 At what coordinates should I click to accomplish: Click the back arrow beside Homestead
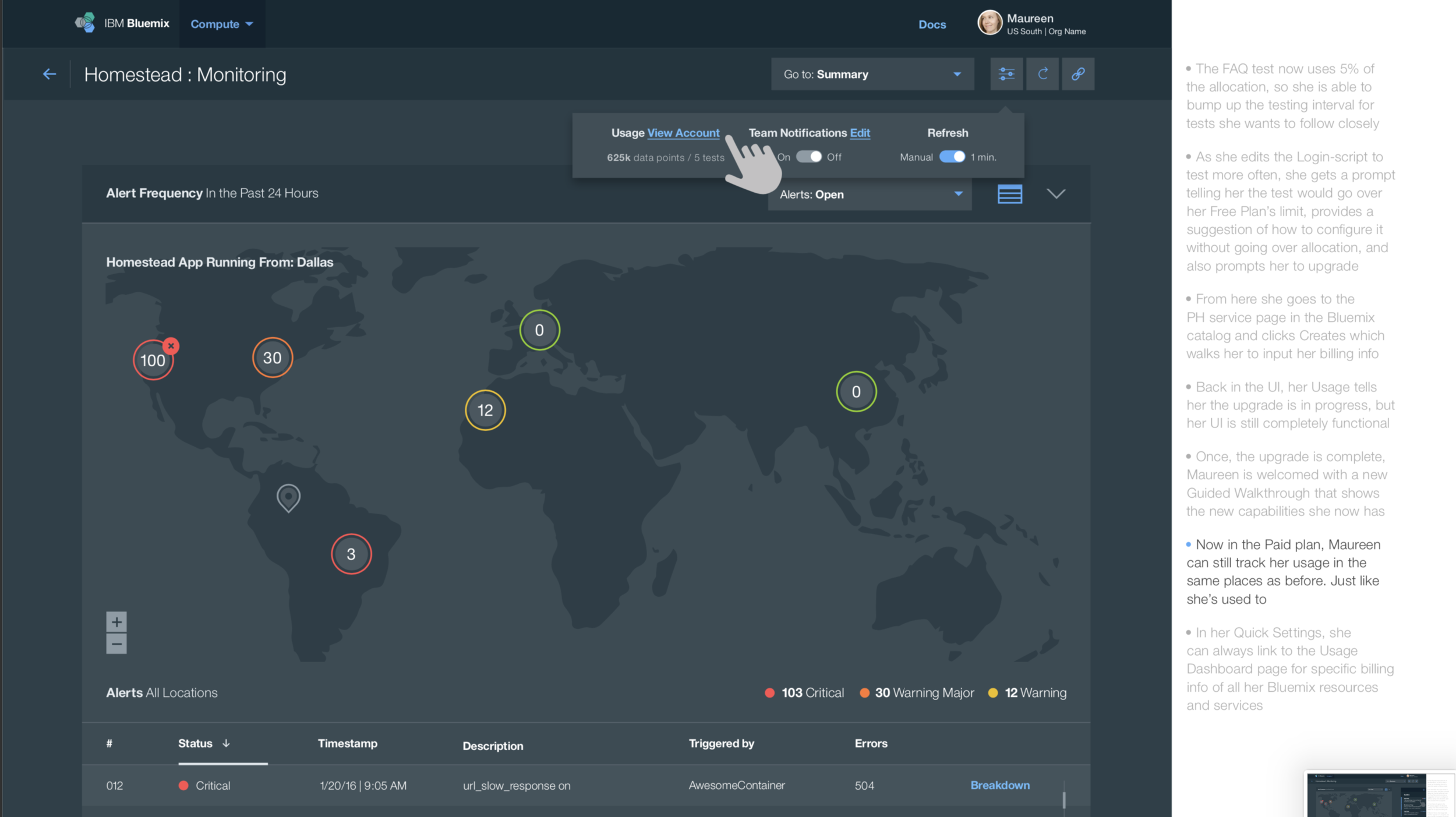(50, 74)
